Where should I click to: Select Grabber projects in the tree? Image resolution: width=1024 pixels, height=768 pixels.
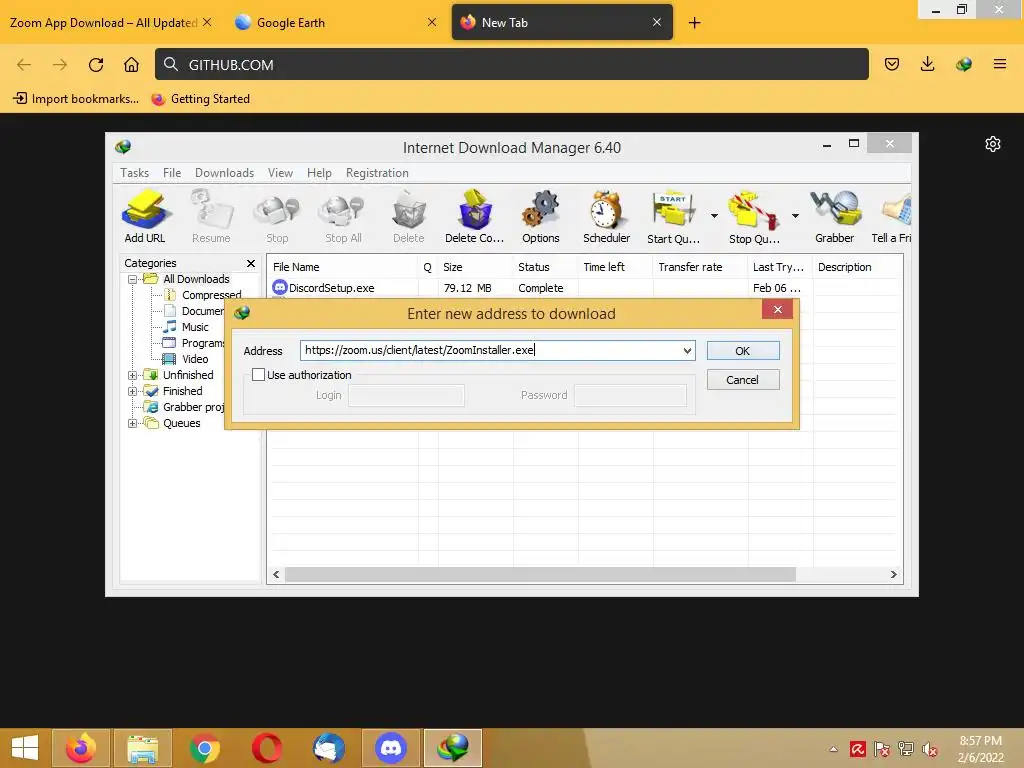point(193,407)
